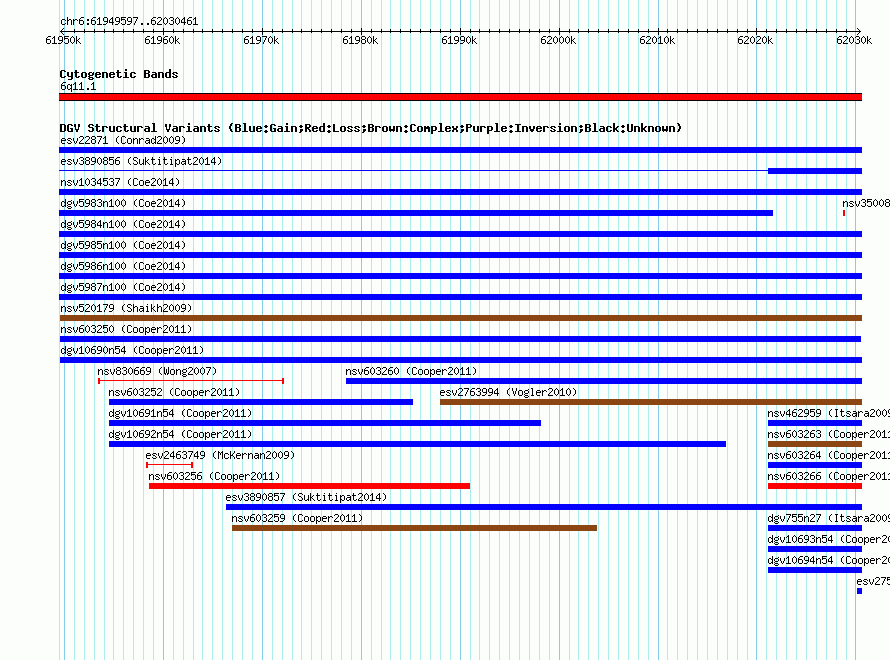
Task: Open the nsv603260 (Cooper2011) variant label
Action: [411, 371]
